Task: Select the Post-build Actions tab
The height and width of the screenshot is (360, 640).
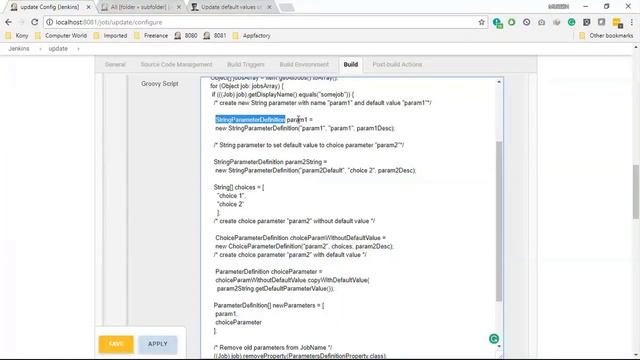Action: click(397, 64)
